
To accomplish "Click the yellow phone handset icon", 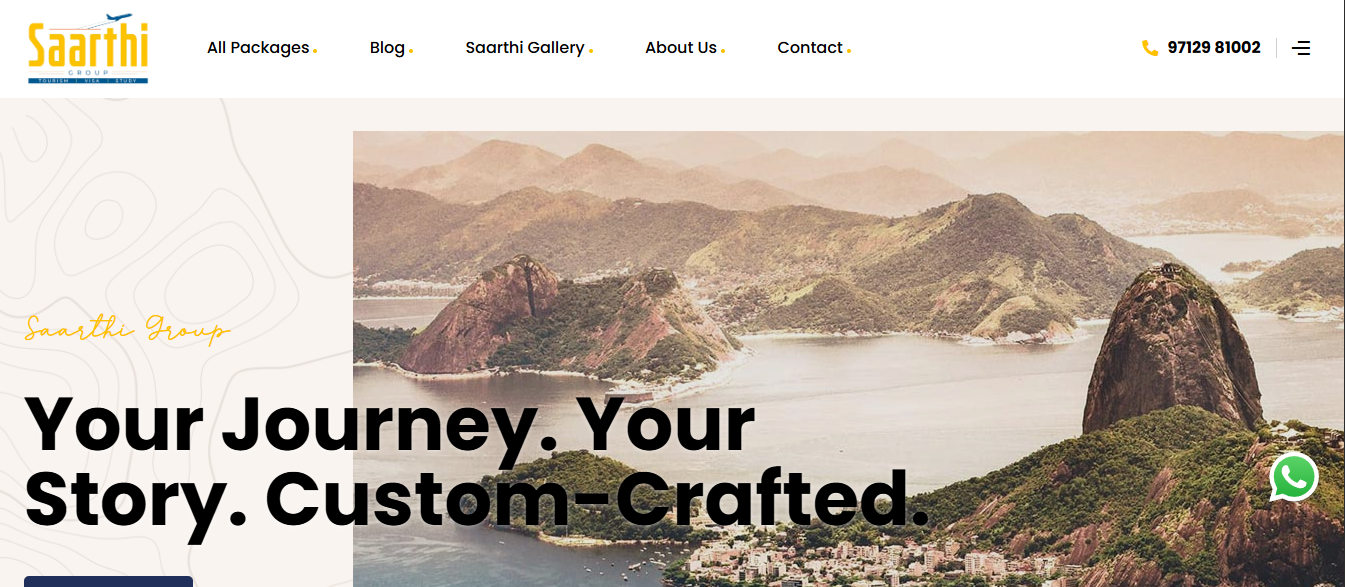I will pyautogui.click(x=1150, y=48).
